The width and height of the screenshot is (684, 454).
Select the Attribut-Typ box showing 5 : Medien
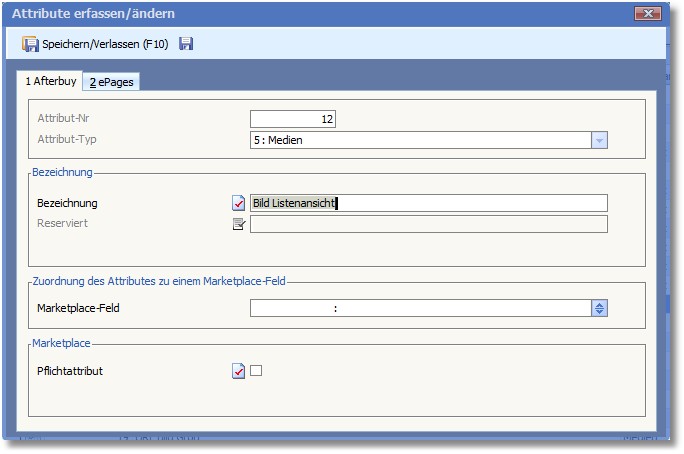[x=420, y=140]
